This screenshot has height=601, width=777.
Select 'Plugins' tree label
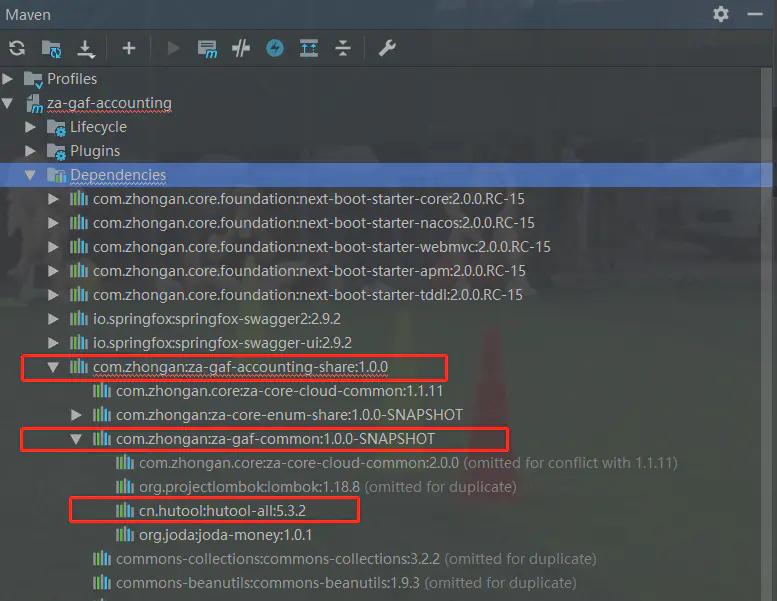coord(95,151)
